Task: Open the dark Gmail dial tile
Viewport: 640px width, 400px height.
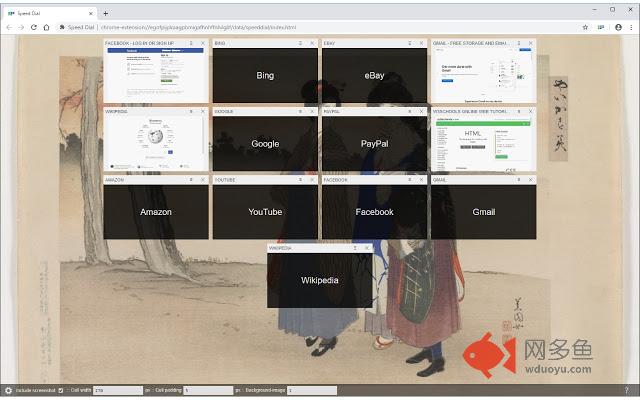Action: point(484,212)
